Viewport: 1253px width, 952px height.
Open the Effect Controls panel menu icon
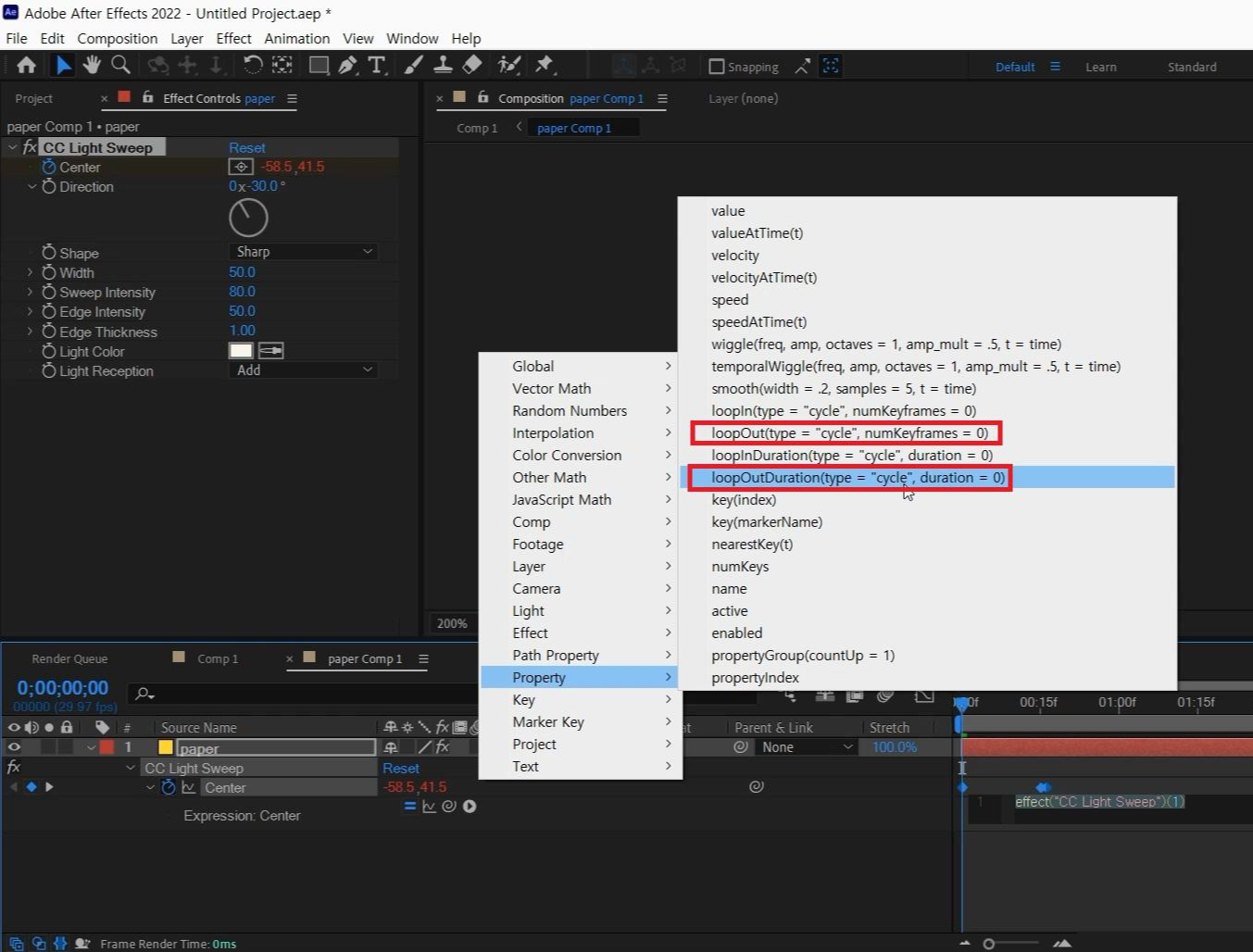293,98
